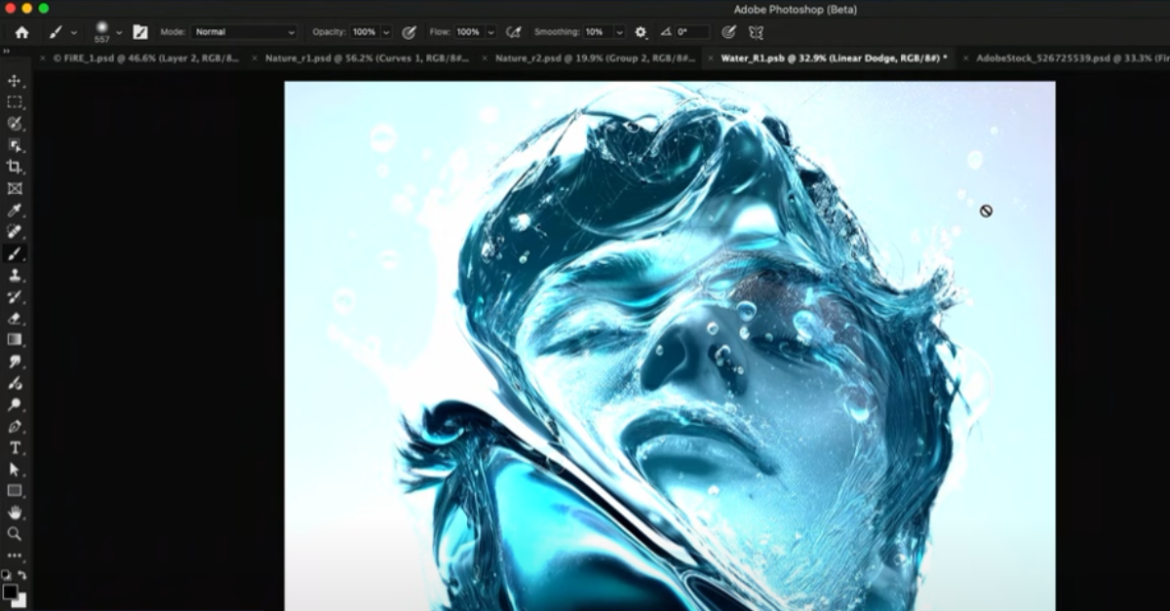The width and height of the screenshot is (1170, 611).
Task: Expand the Opacity value dropdown arrow
Action: point(386,32)
